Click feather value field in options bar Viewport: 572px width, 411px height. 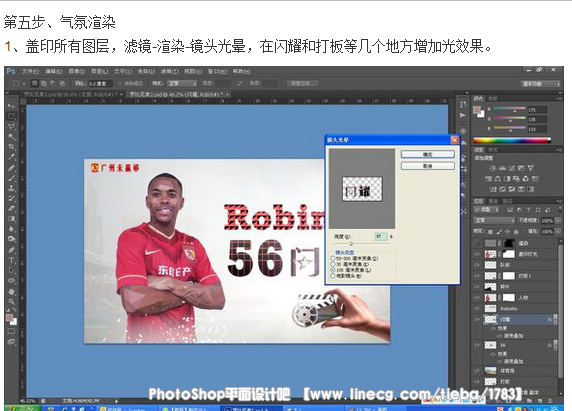click(x=100, y=84)
